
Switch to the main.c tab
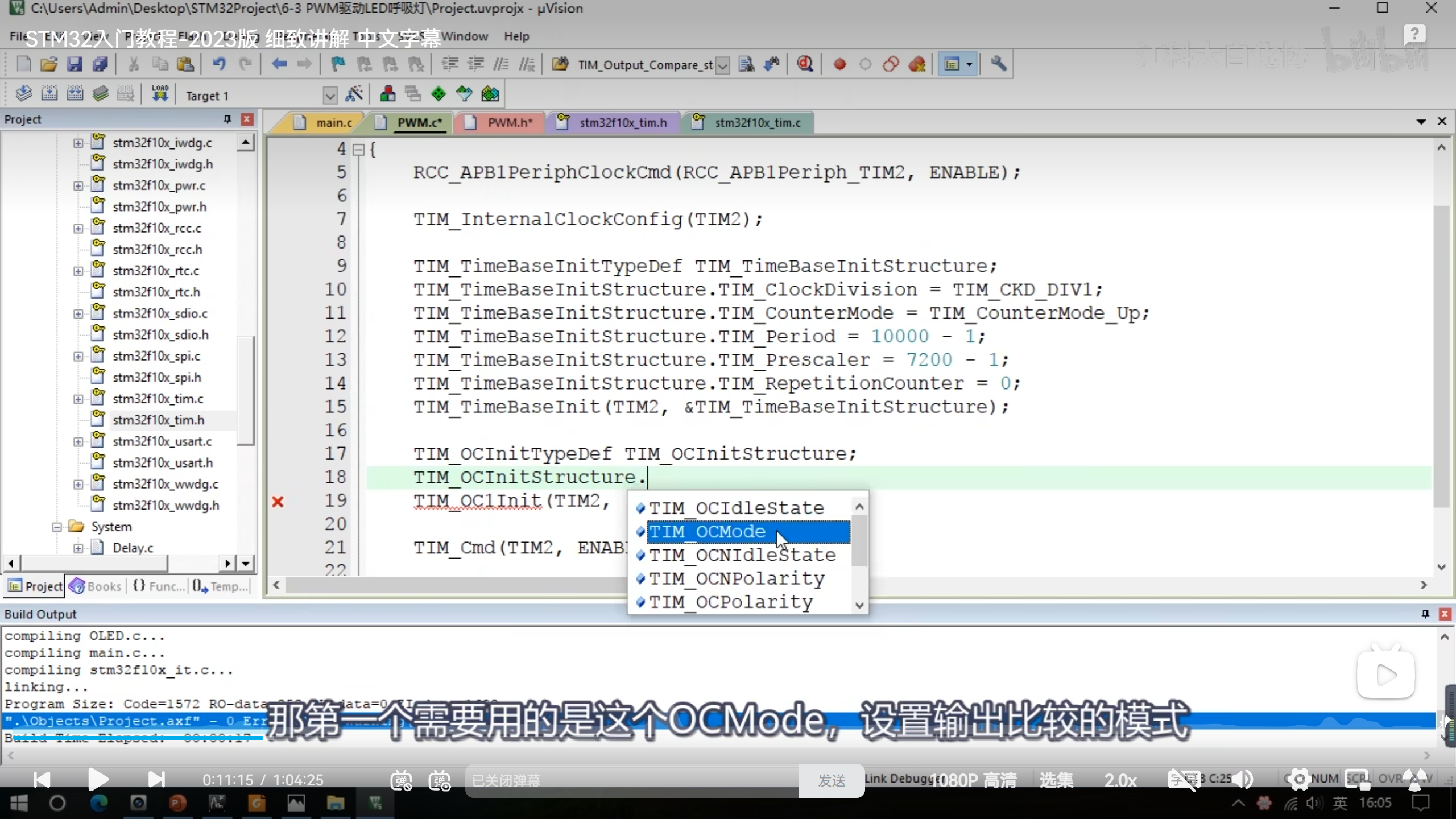coord(333,122)
